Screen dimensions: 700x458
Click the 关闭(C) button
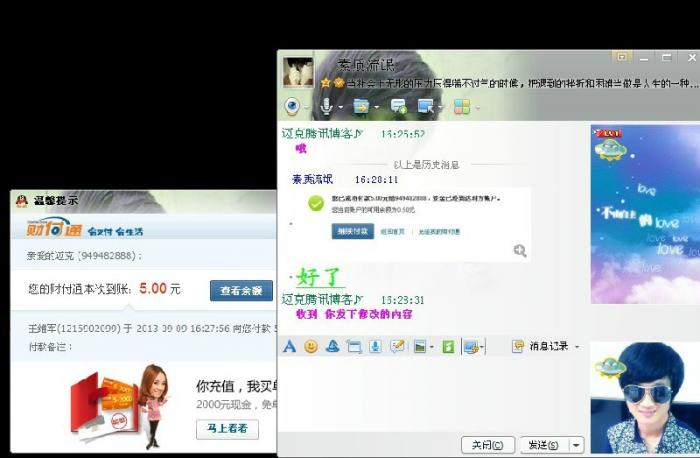[x=488, y=445]
